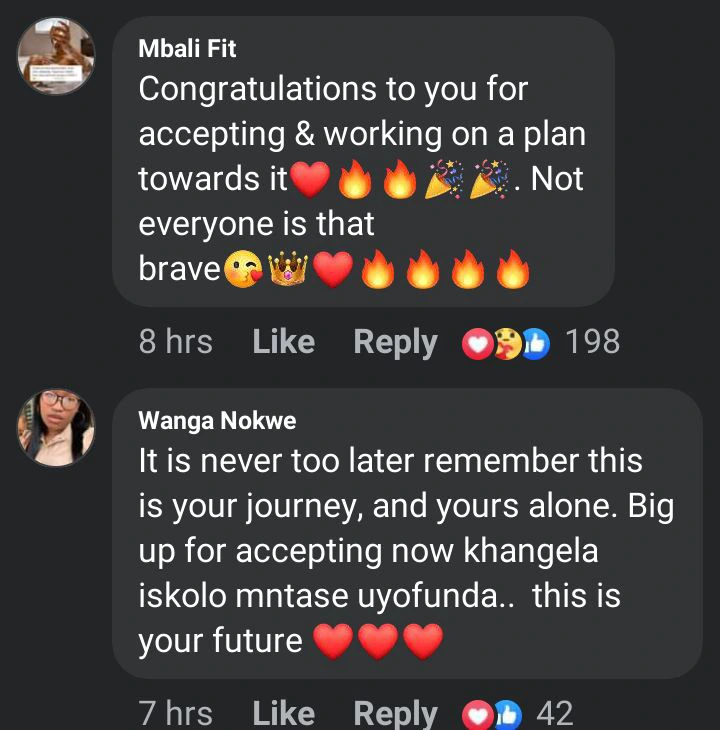Tap the 7 hrs timestamp
Screen dimensions: 720x730
pos(175,714)
